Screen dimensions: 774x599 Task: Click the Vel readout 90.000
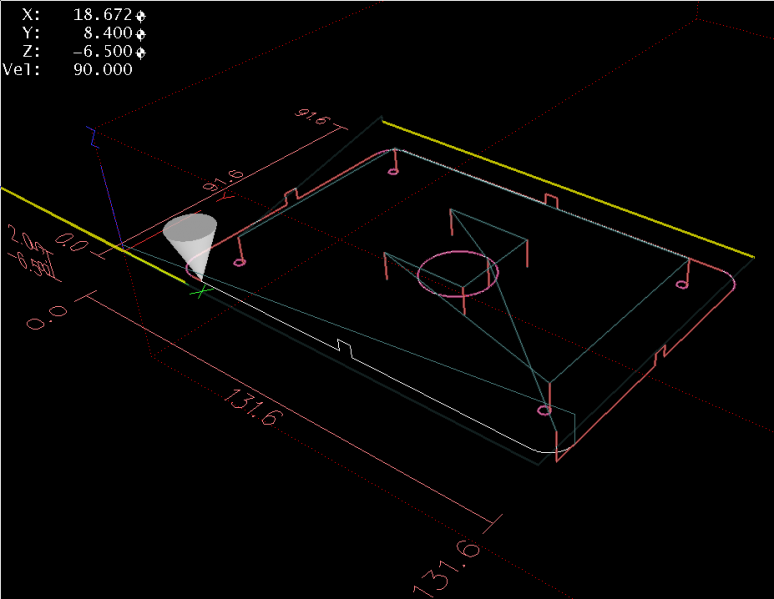tap(103, 70)
